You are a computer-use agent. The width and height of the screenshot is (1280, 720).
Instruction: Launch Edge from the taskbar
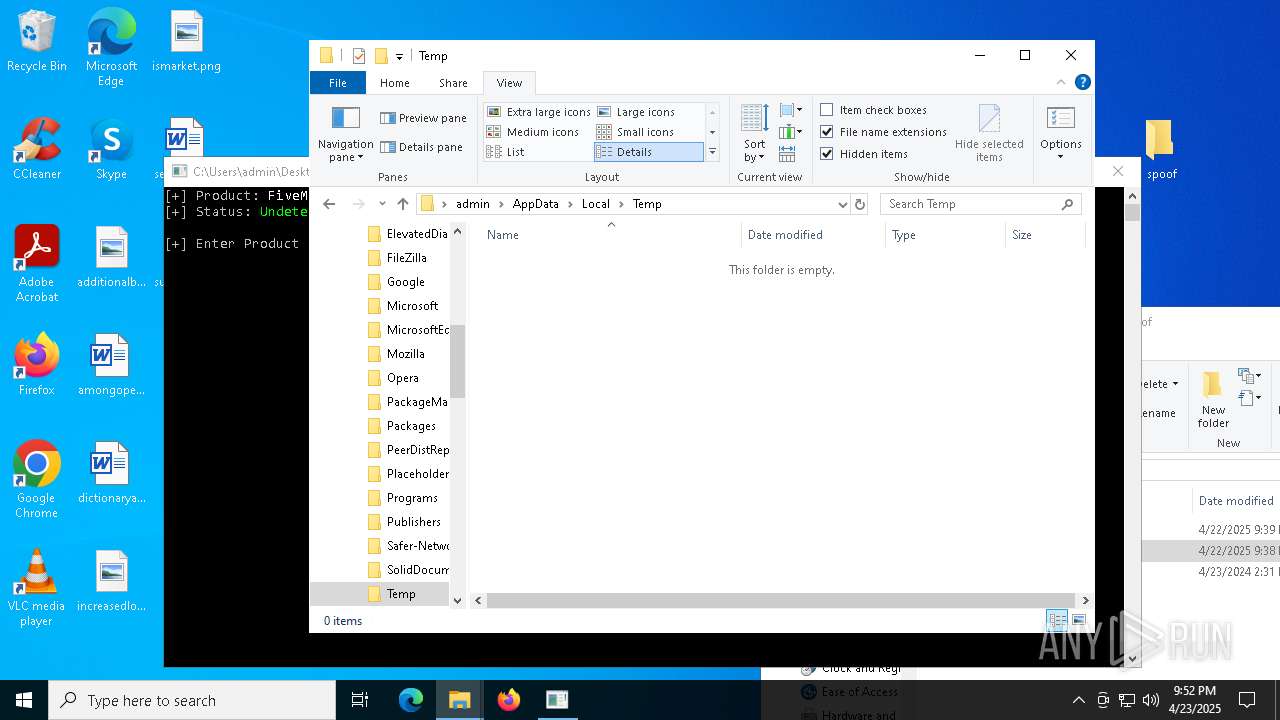click(411, 700)
